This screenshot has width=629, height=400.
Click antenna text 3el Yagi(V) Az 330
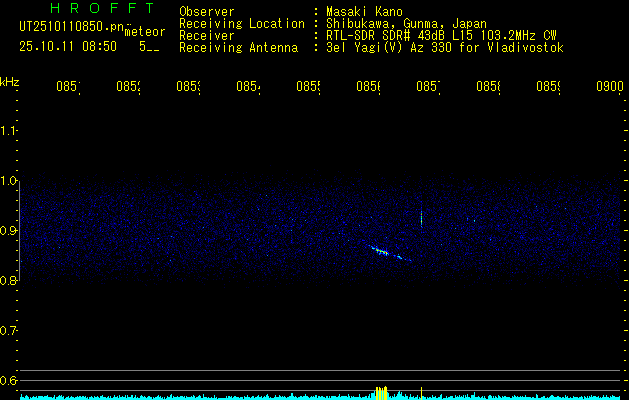pyautogui.click(x=391, y=48)
